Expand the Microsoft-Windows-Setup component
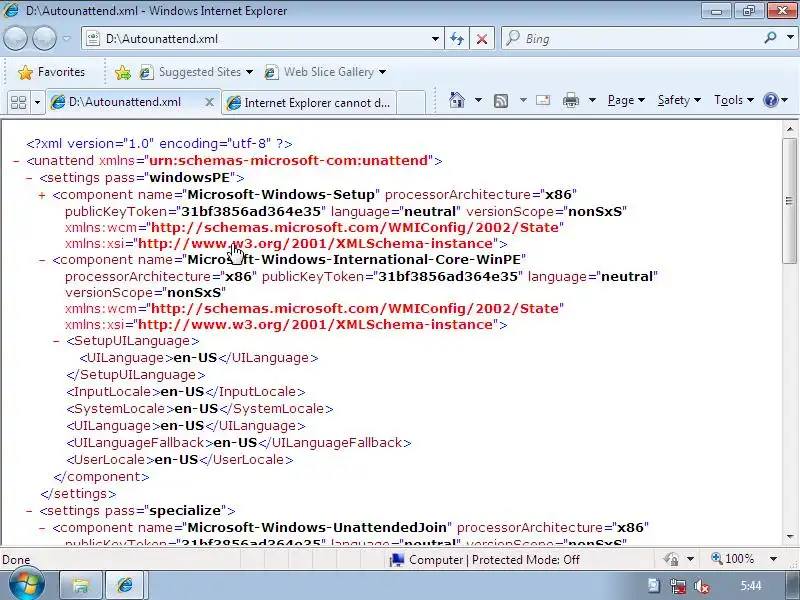The width and height of the screenshot is (800, 600). tap(42, 195)
